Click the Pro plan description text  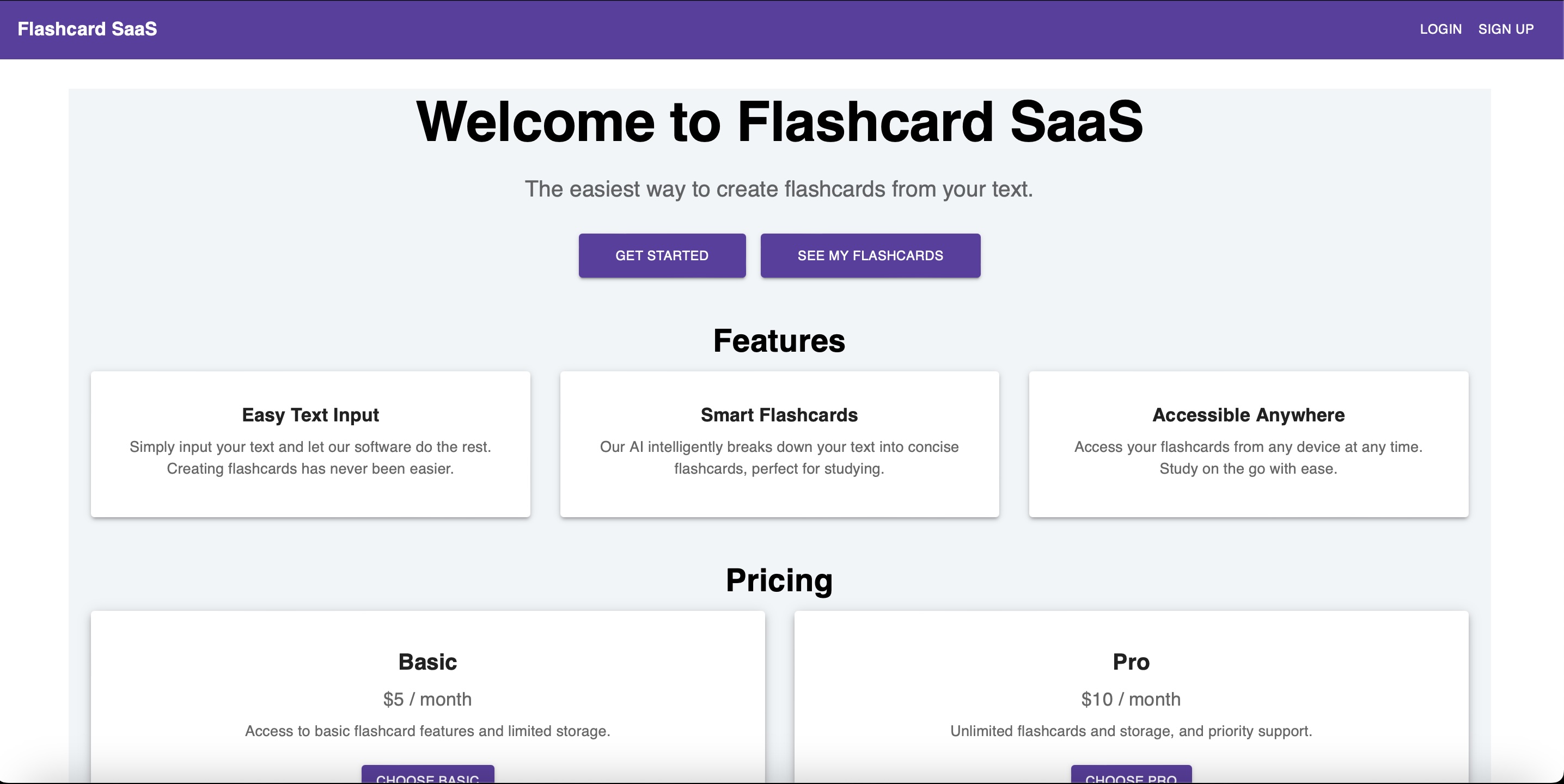click(x=1131, y=731)
